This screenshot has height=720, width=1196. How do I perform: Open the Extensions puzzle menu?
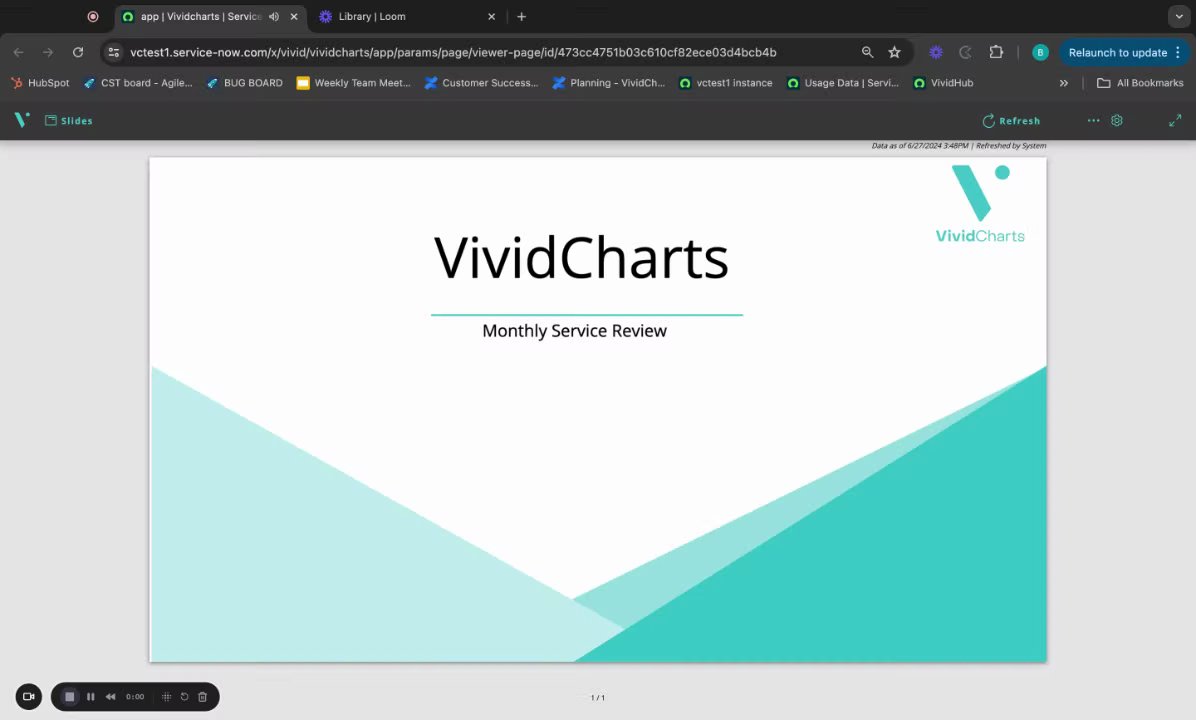996,52
